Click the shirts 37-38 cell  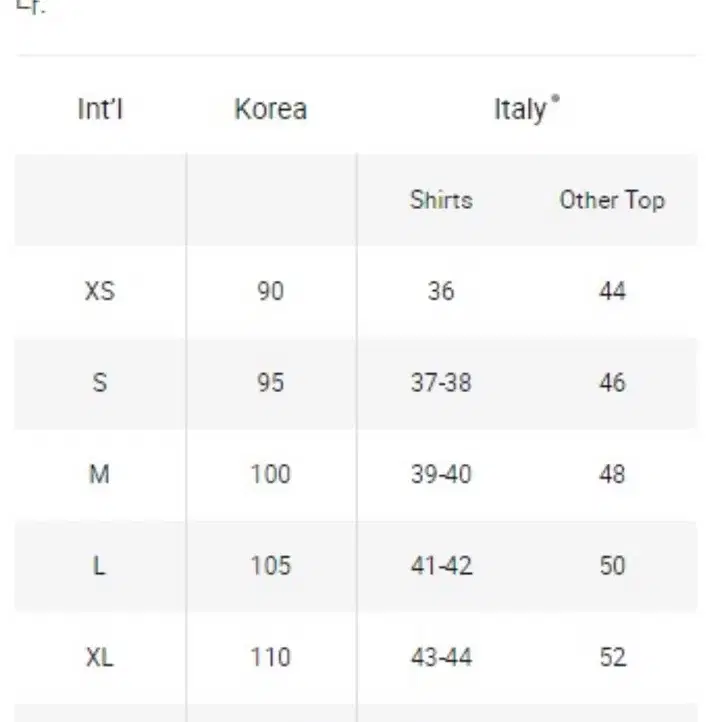[x=441, y=383]
